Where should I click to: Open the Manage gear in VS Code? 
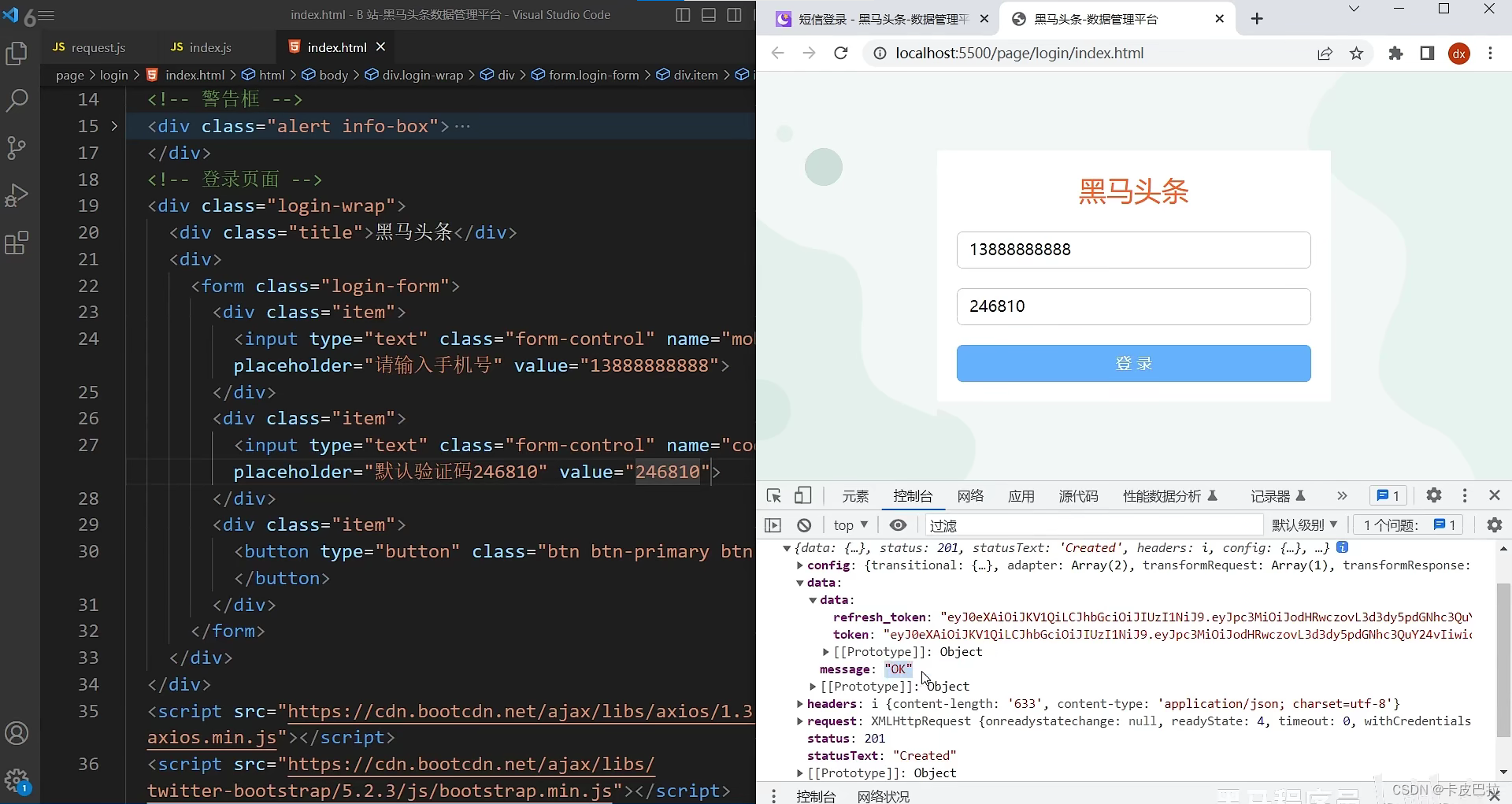tap(17, 781)
